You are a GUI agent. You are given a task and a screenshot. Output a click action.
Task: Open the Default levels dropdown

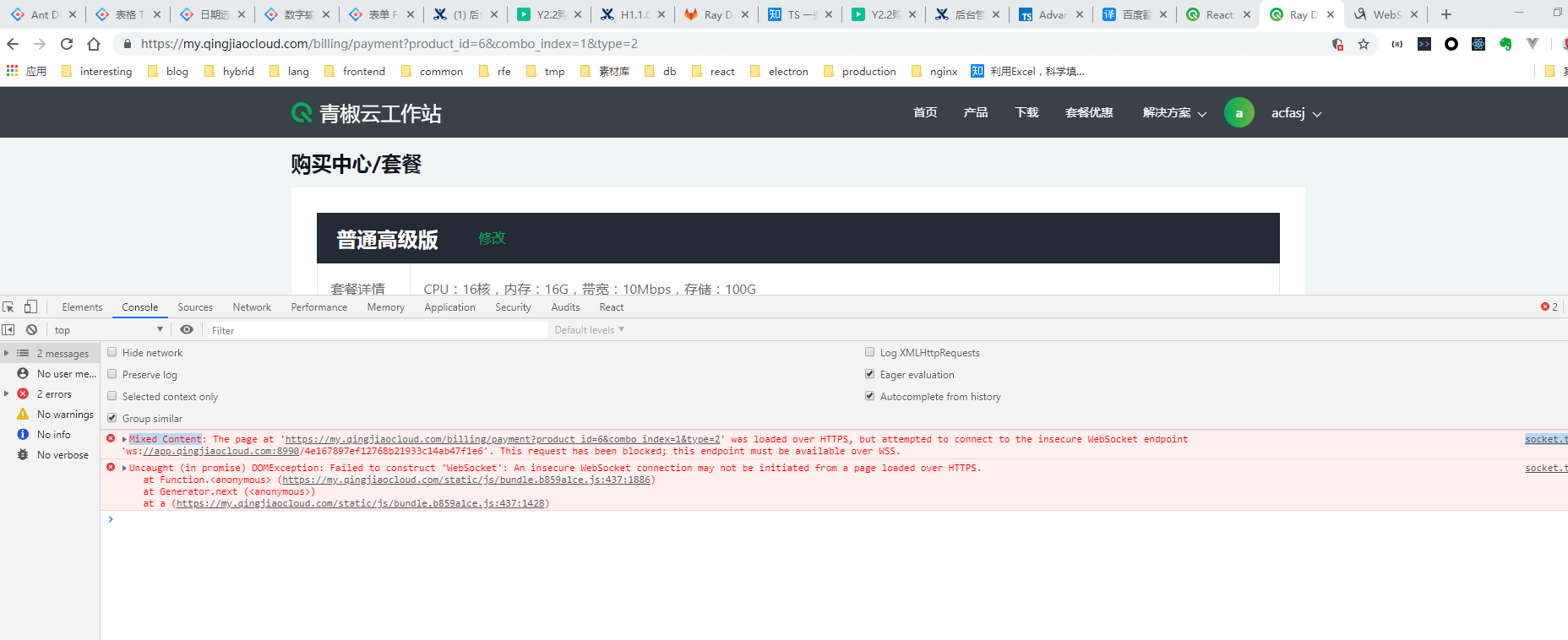589,329
